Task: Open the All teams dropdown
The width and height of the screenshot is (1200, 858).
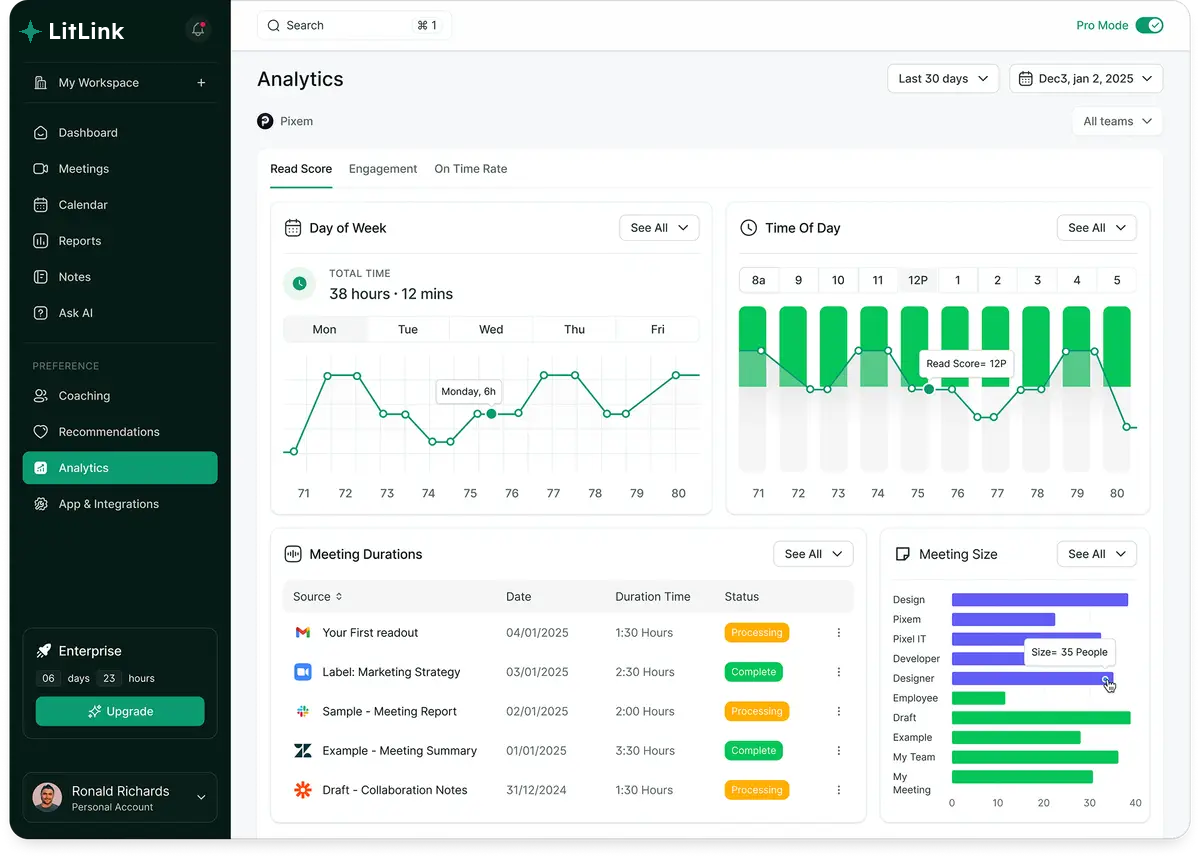Action: 1117,120
